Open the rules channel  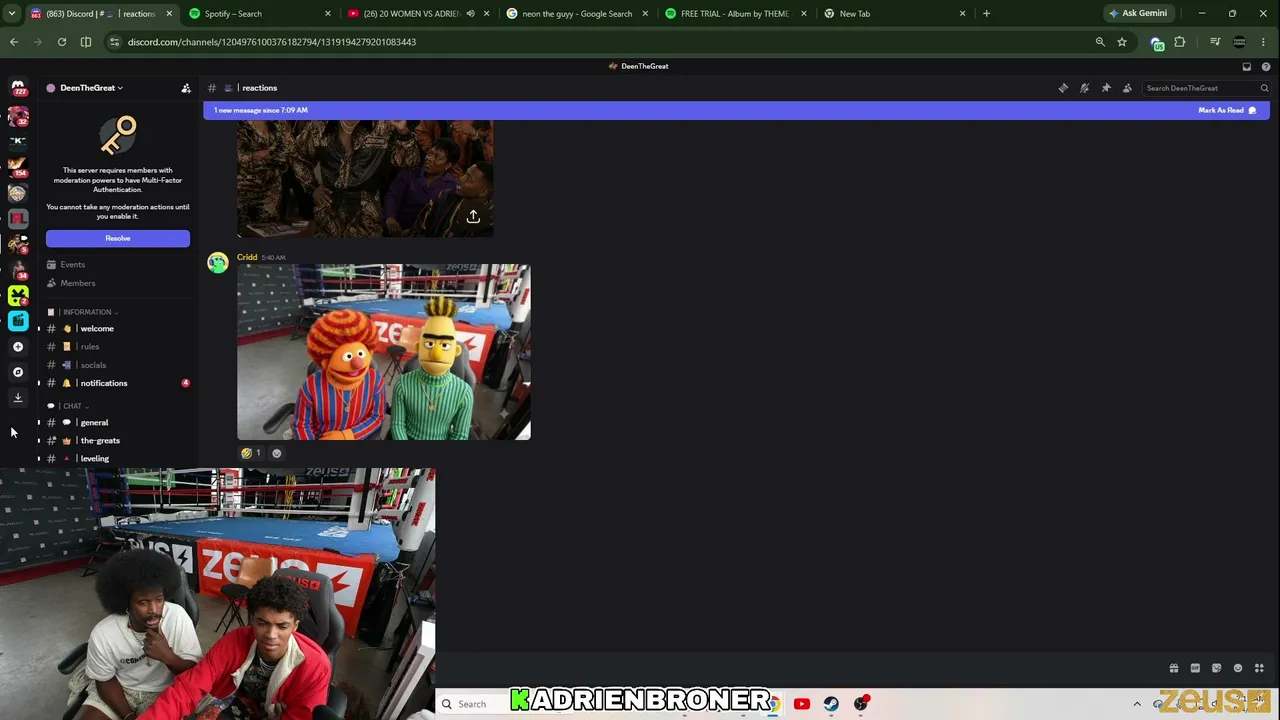pos(118,347)
